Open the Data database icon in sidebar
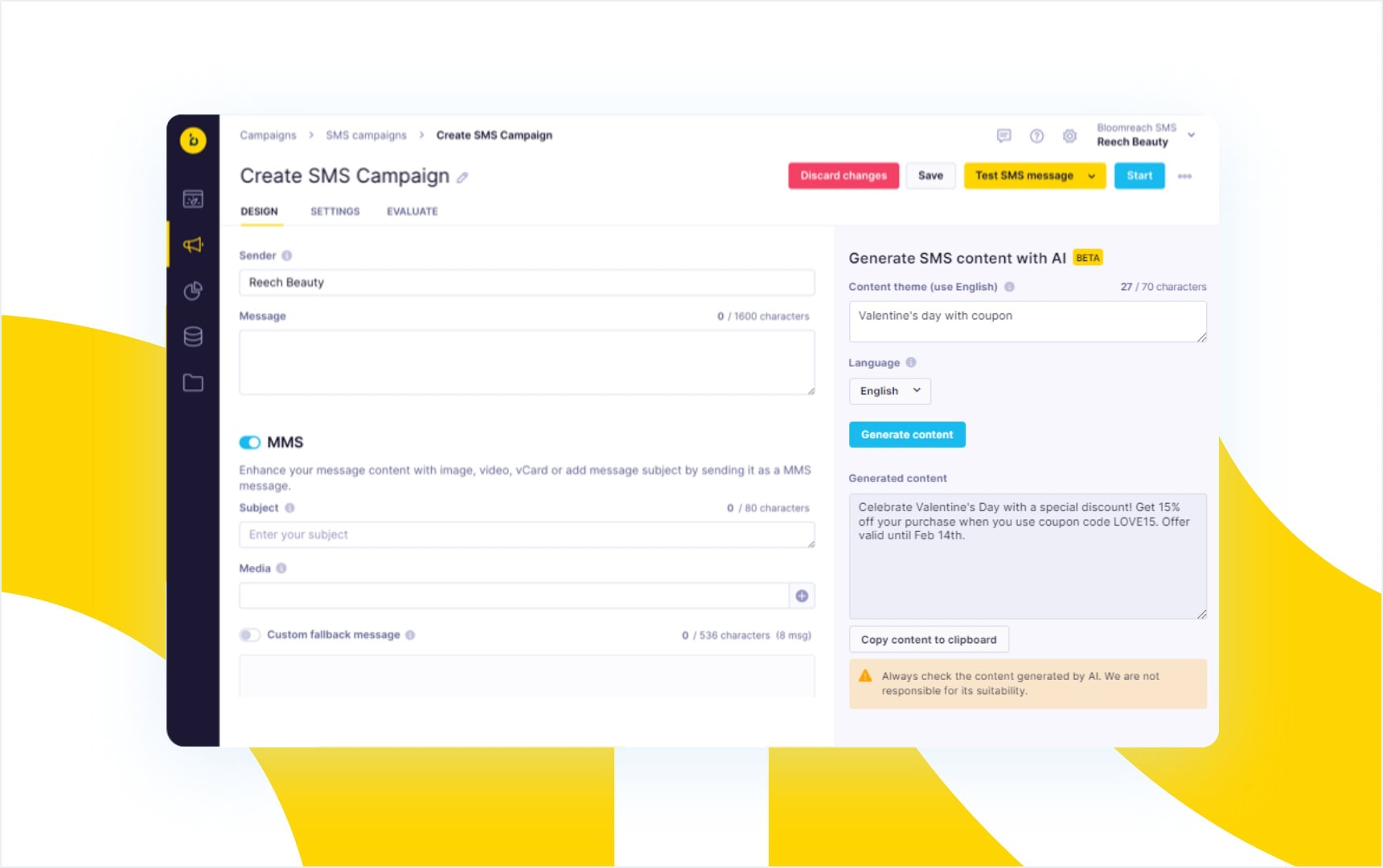This screenshot has width=1383, height=868. click(193, 337)
